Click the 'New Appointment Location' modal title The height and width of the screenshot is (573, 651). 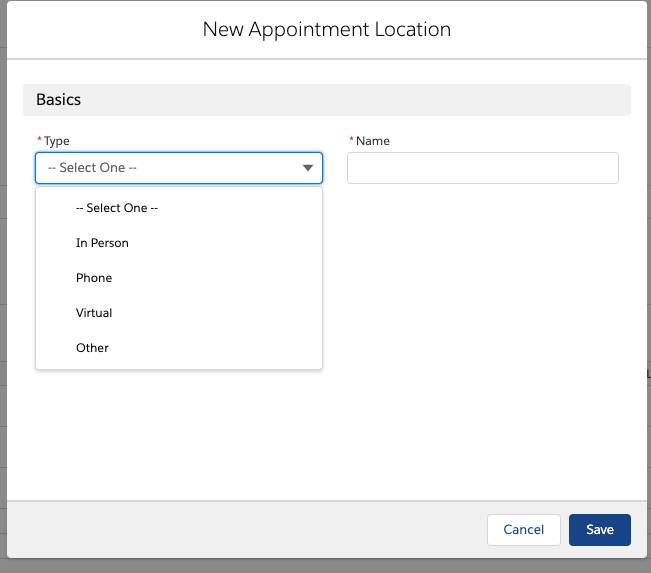tap(326, 29)
